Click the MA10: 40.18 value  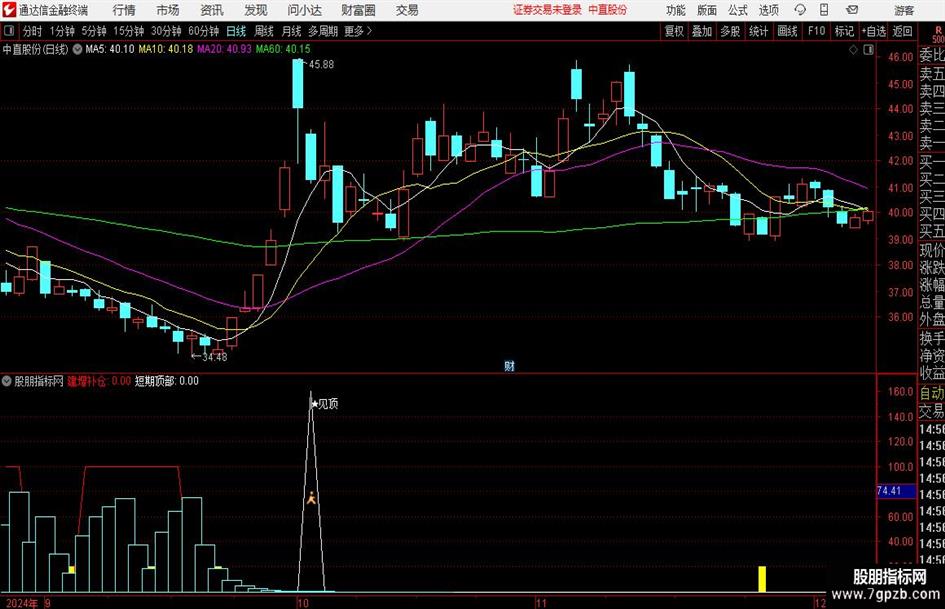pyautogui.click(x=166, y=49)
